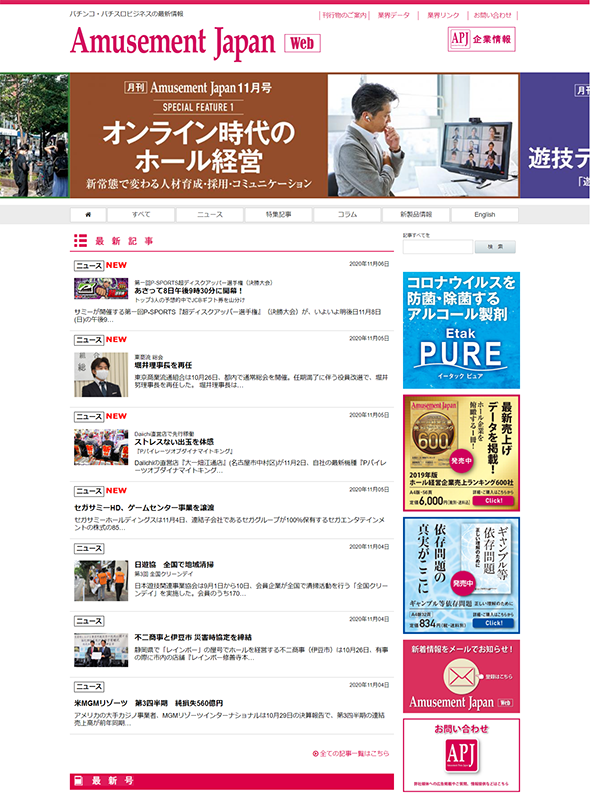Click the Web badge beside the logo
600x800 pixels.
(x=302, y=43)
